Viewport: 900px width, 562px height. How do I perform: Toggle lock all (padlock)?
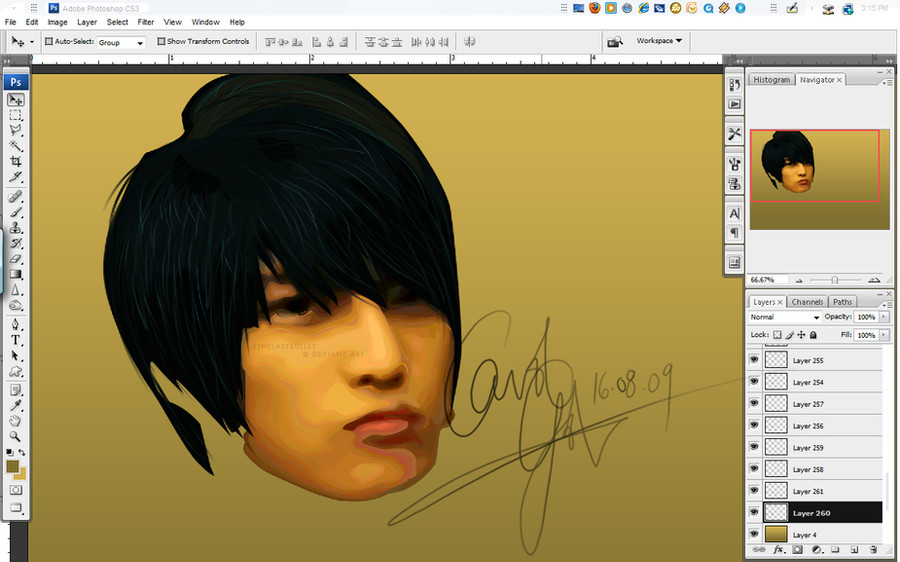[x=813, y=335]
